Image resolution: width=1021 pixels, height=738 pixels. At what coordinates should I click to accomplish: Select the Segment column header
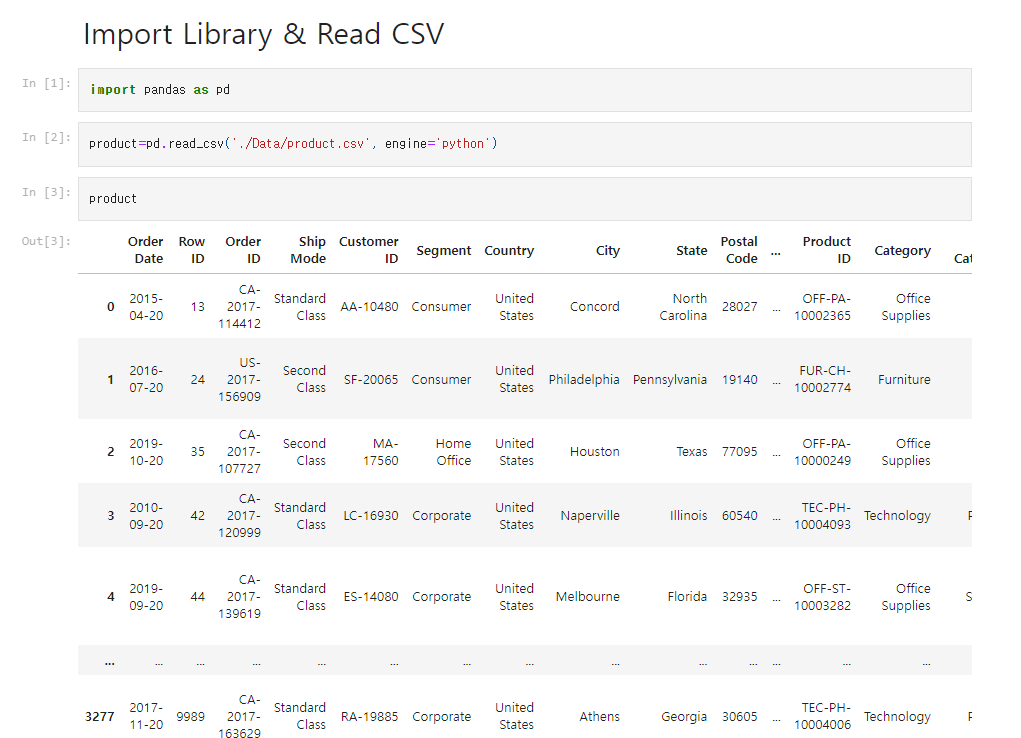tap(443, 251)
